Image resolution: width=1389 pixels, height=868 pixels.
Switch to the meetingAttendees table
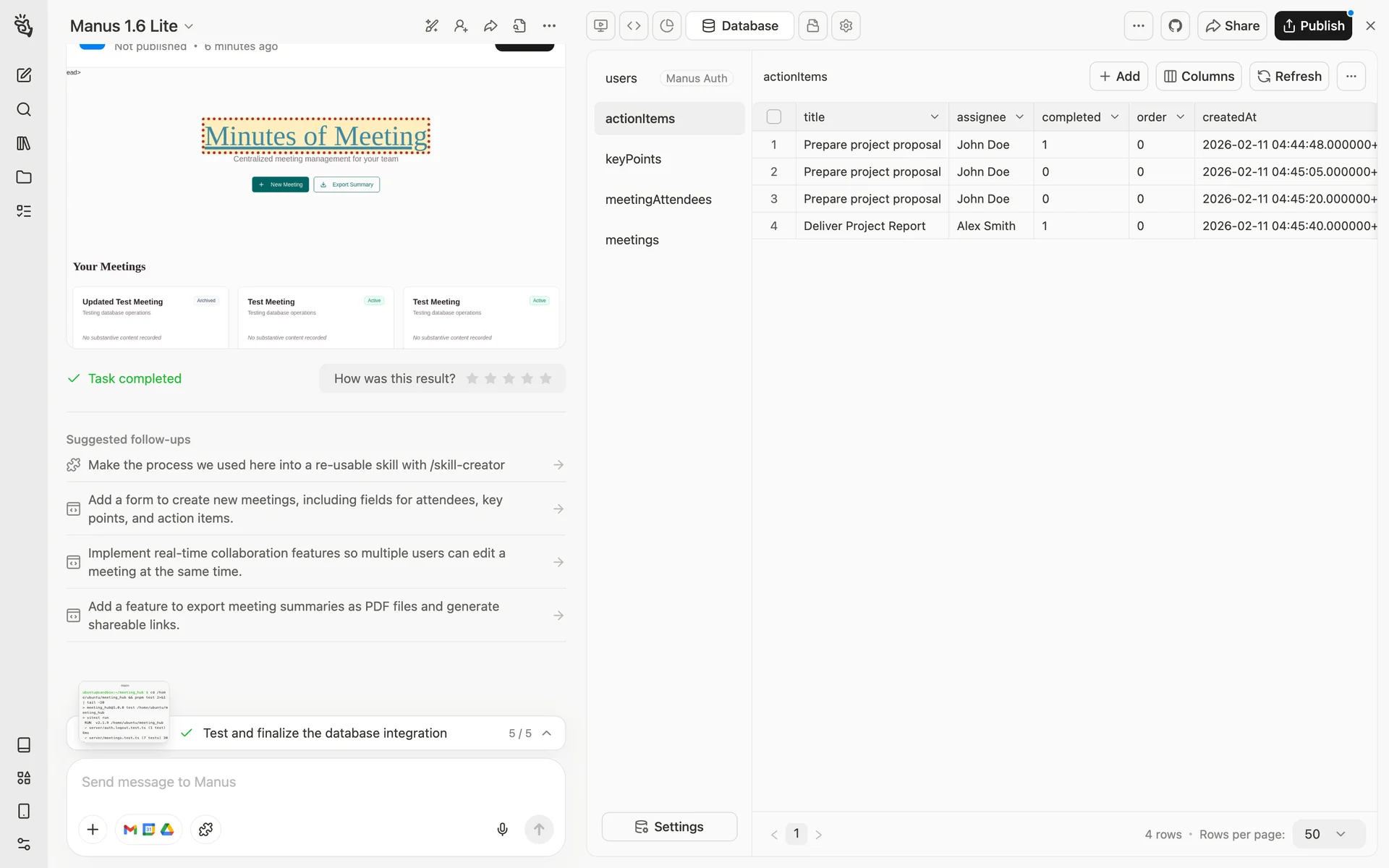coord(658,200)
